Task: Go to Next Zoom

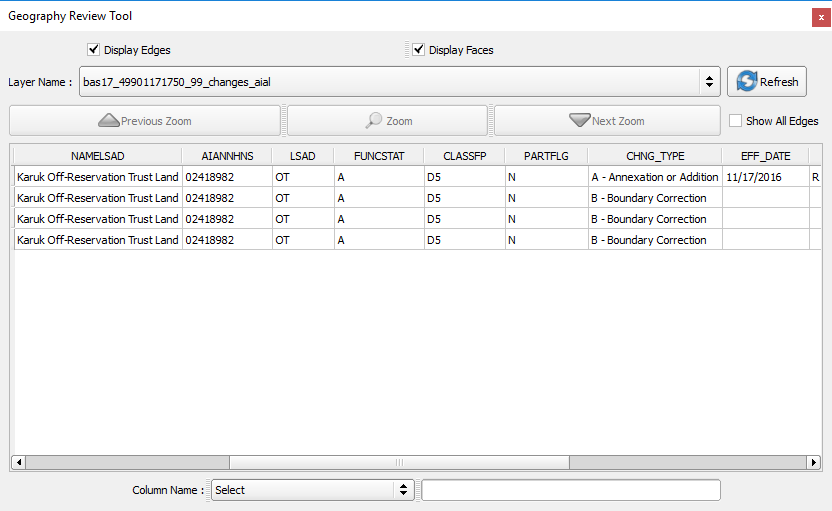Action: coord(606,121)
